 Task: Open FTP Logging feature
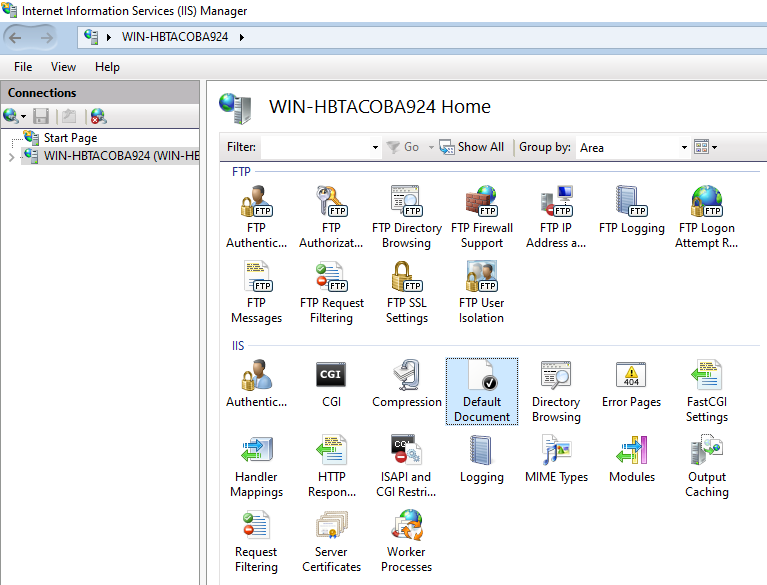pyautogui.click(x=632, y=210)
